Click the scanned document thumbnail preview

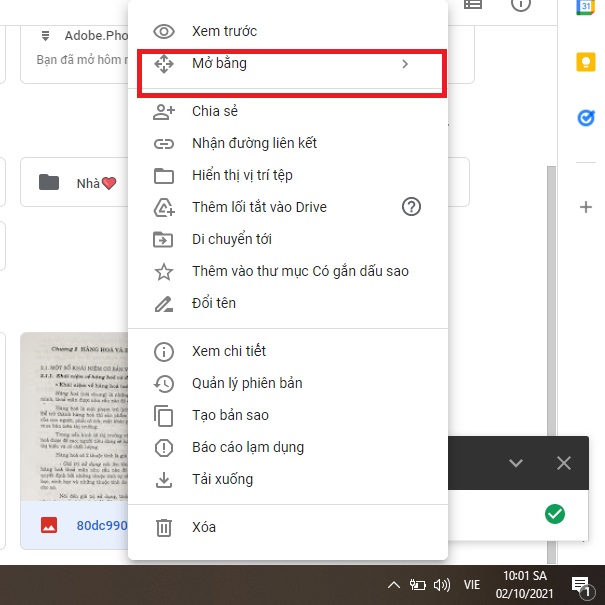point(74,416)
